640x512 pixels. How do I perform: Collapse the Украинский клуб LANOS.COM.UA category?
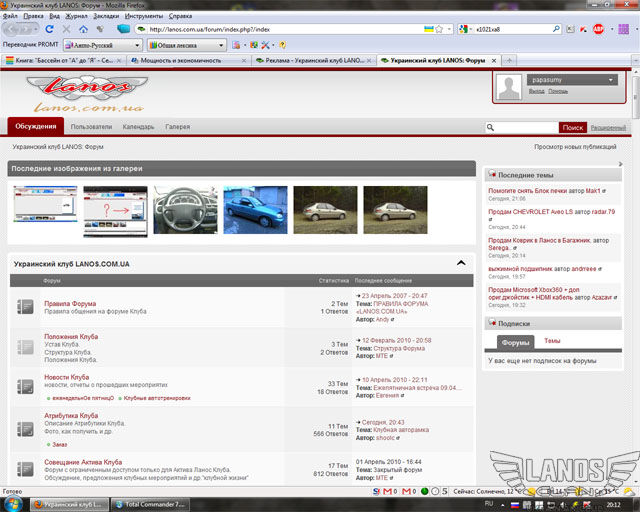pyautogui.click(x=461, y=263)
